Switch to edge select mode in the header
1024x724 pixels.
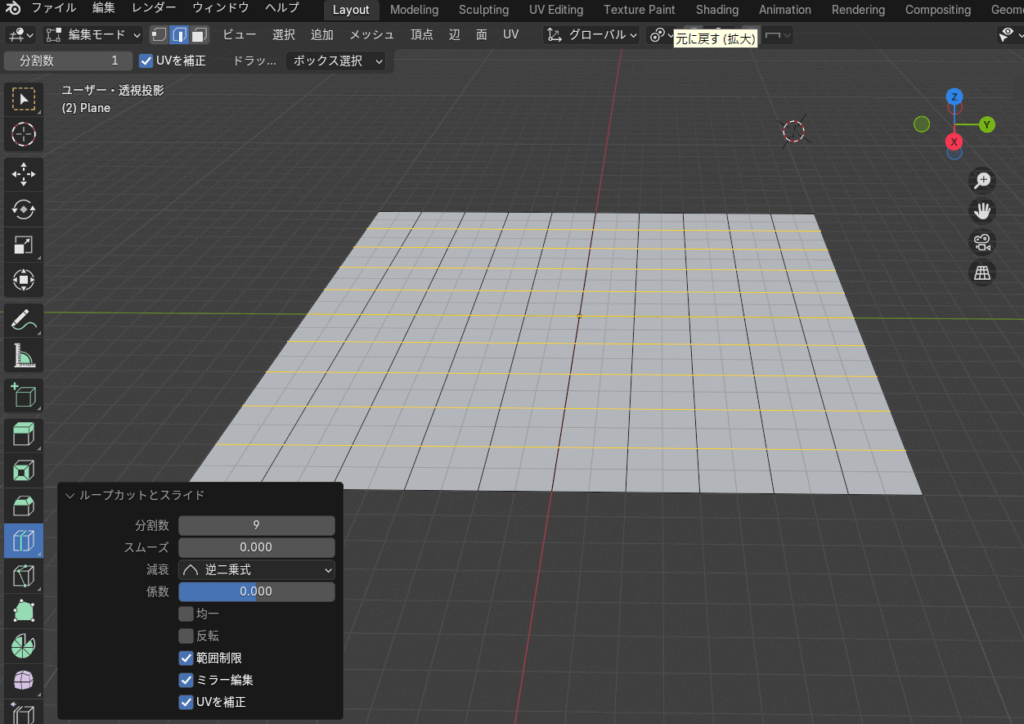[178, 35]
